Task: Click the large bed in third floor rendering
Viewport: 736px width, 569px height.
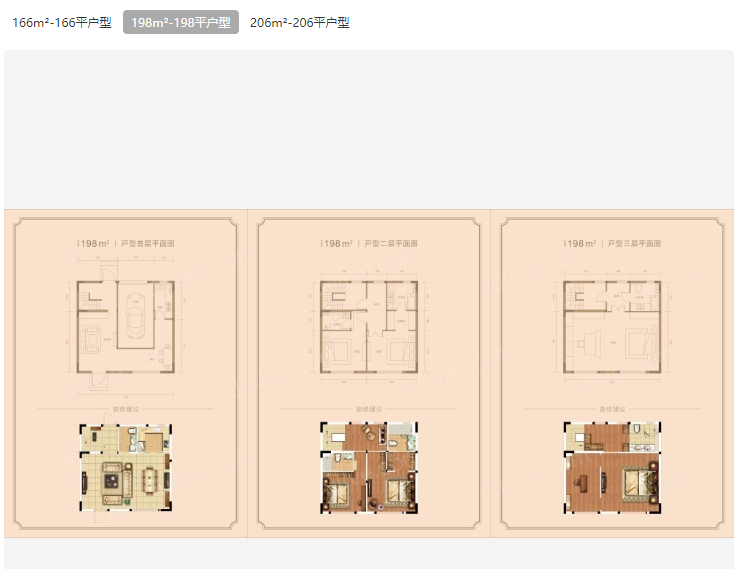Action: pos(638,486)
